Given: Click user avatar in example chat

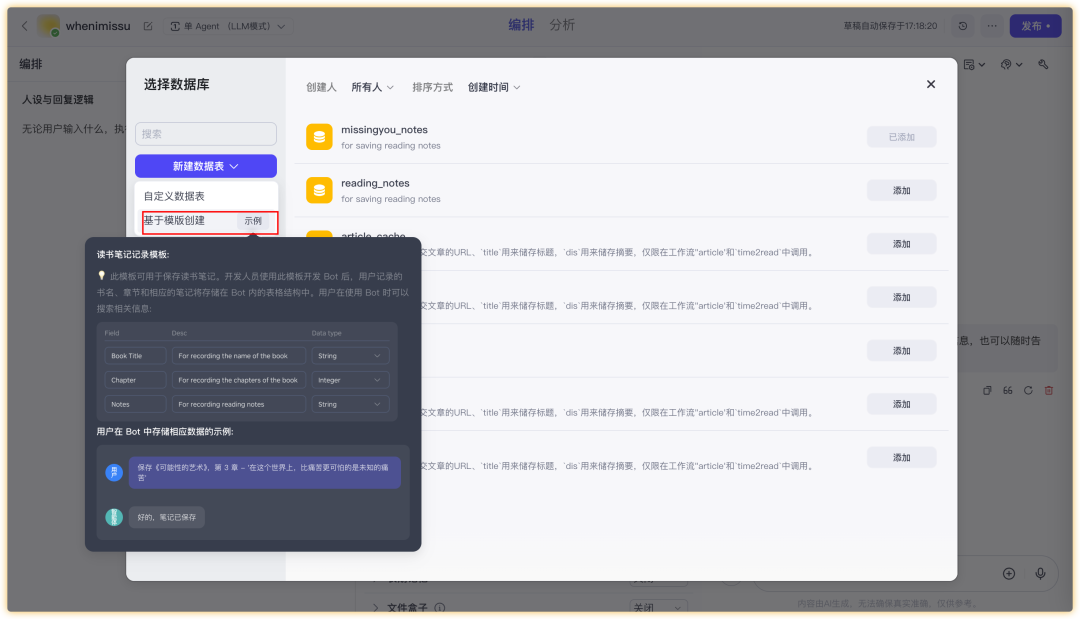Looking at the screenshot, I should point(114,472).
